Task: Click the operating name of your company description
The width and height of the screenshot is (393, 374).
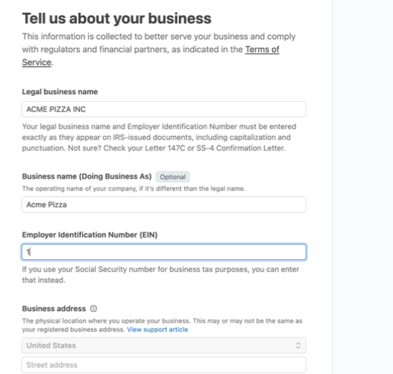Action: tap(134, 189)
